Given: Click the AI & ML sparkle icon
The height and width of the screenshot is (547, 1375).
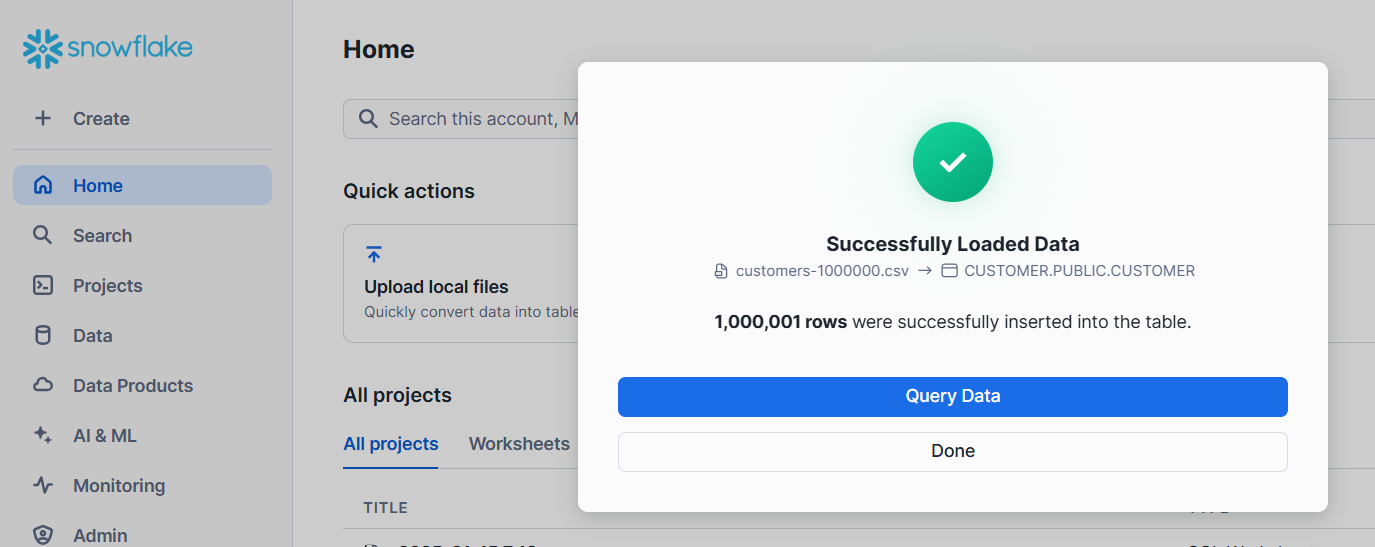Looking at the screenshot, I should [43, 435].
